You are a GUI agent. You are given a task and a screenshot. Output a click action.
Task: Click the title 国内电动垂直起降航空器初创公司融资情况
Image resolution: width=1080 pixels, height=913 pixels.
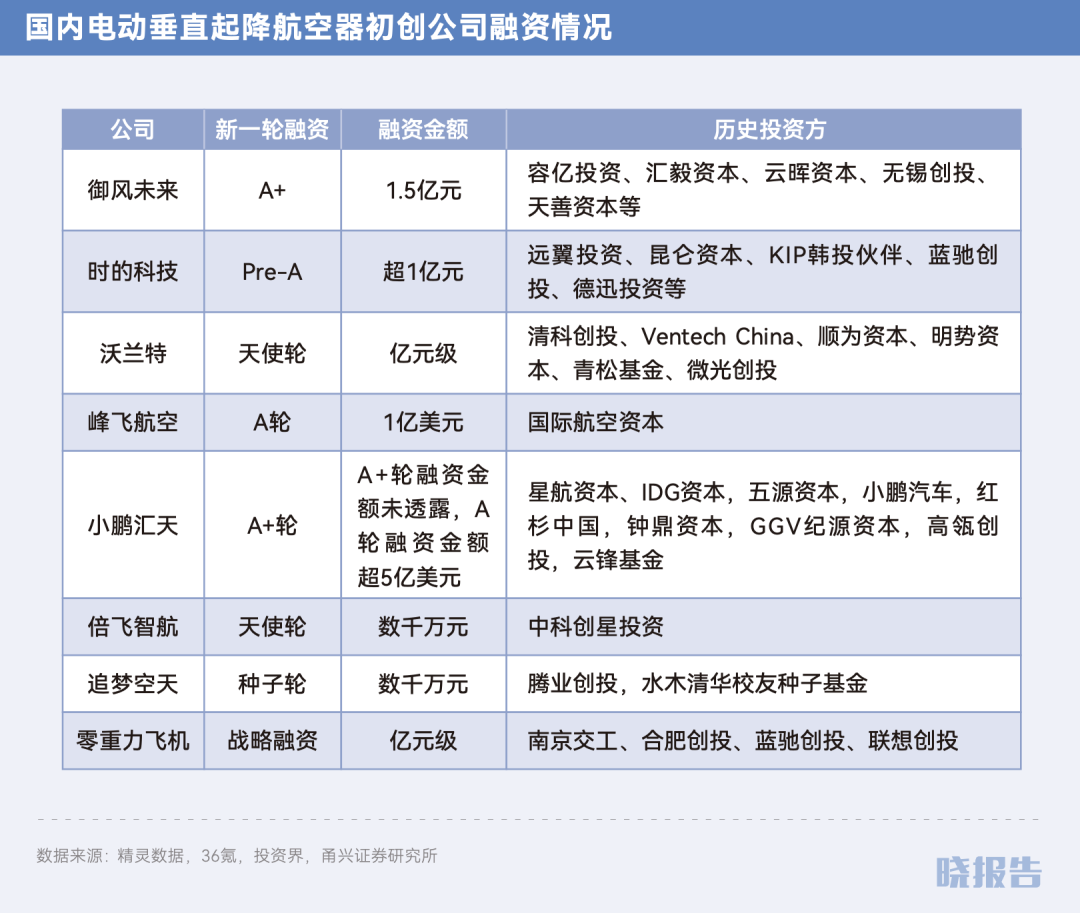pos(318,27)
